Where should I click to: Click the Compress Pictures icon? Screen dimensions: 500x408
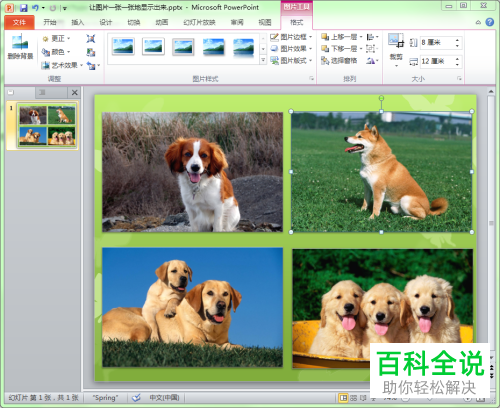tap(91, 39)
